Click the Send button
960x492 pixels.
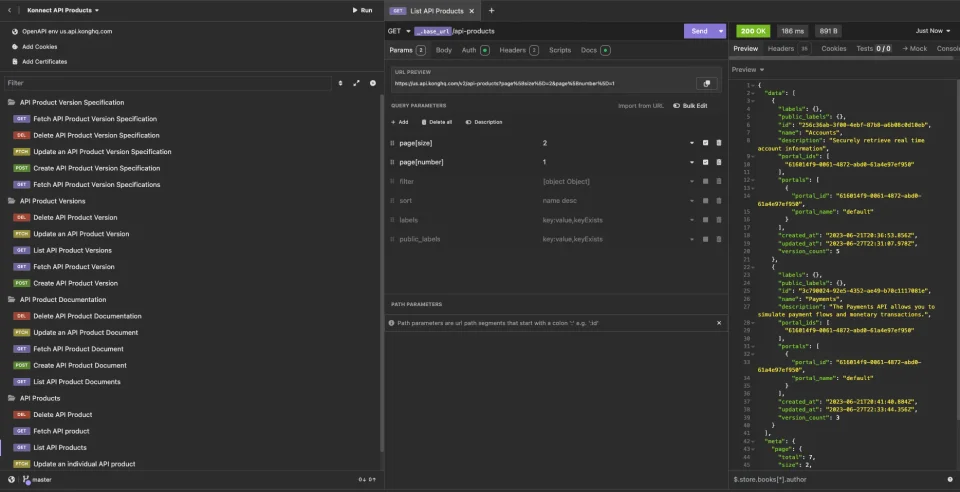coord(700,31)
